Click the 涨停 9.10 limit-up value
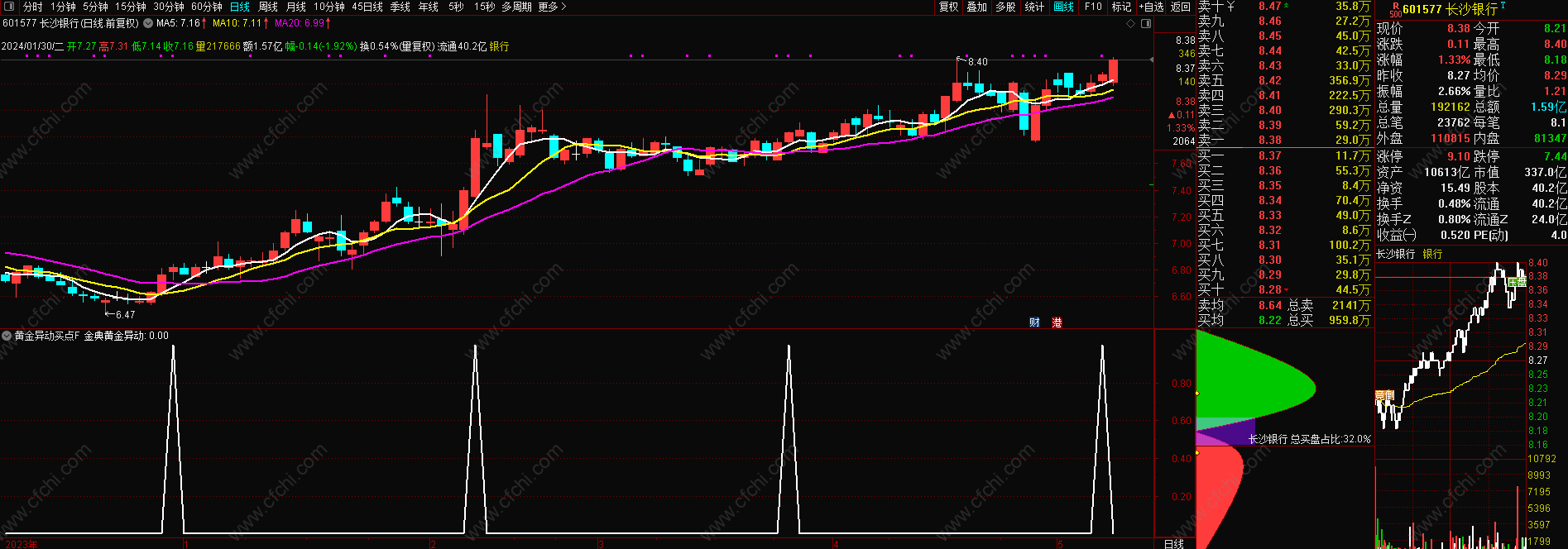This screenshot has height=549, width=1568. coord(1458,156)
